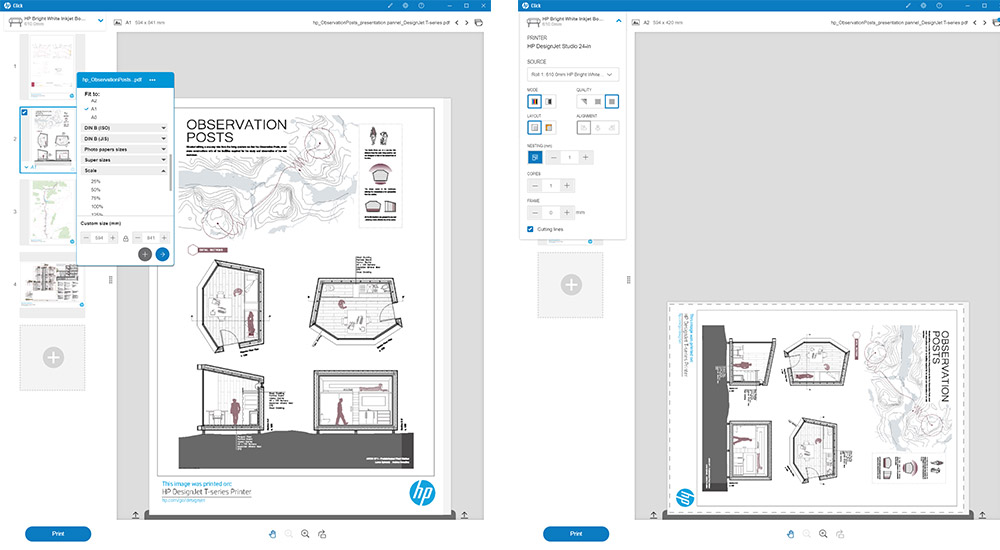Select orange Layout option icon

click(x=548, y=128)
